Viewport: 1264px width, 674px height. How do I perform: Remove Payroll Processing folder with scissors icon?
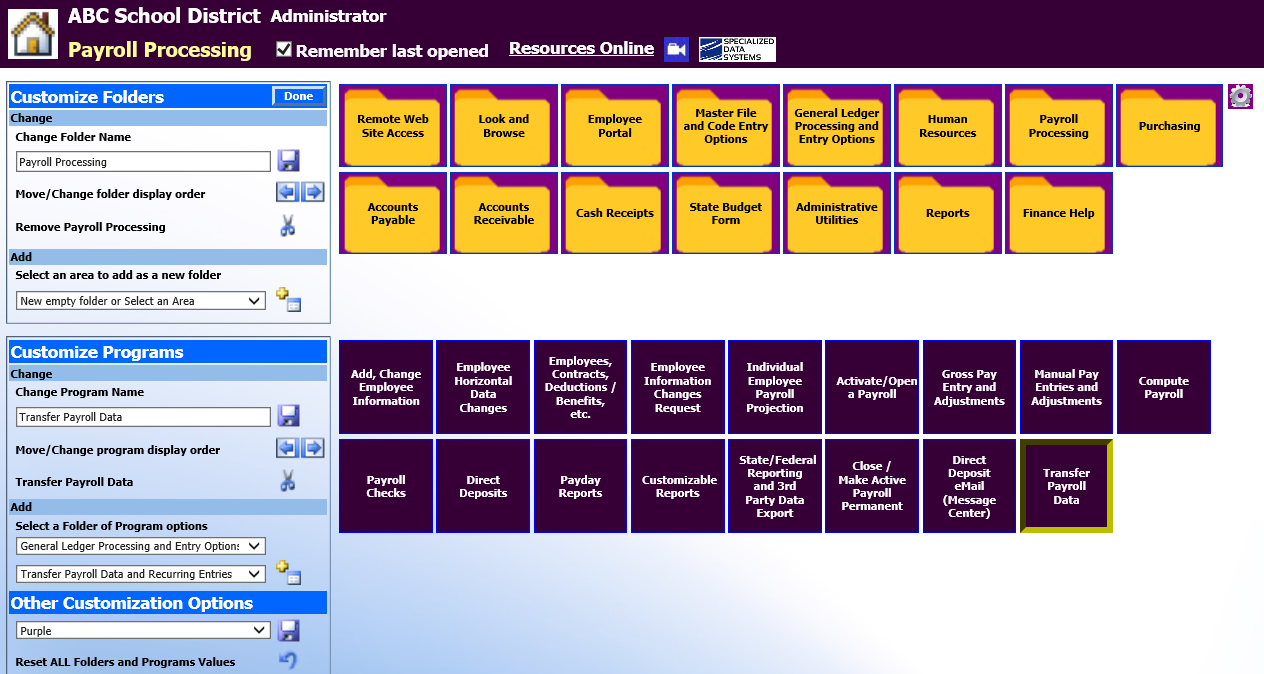(288, 227)
